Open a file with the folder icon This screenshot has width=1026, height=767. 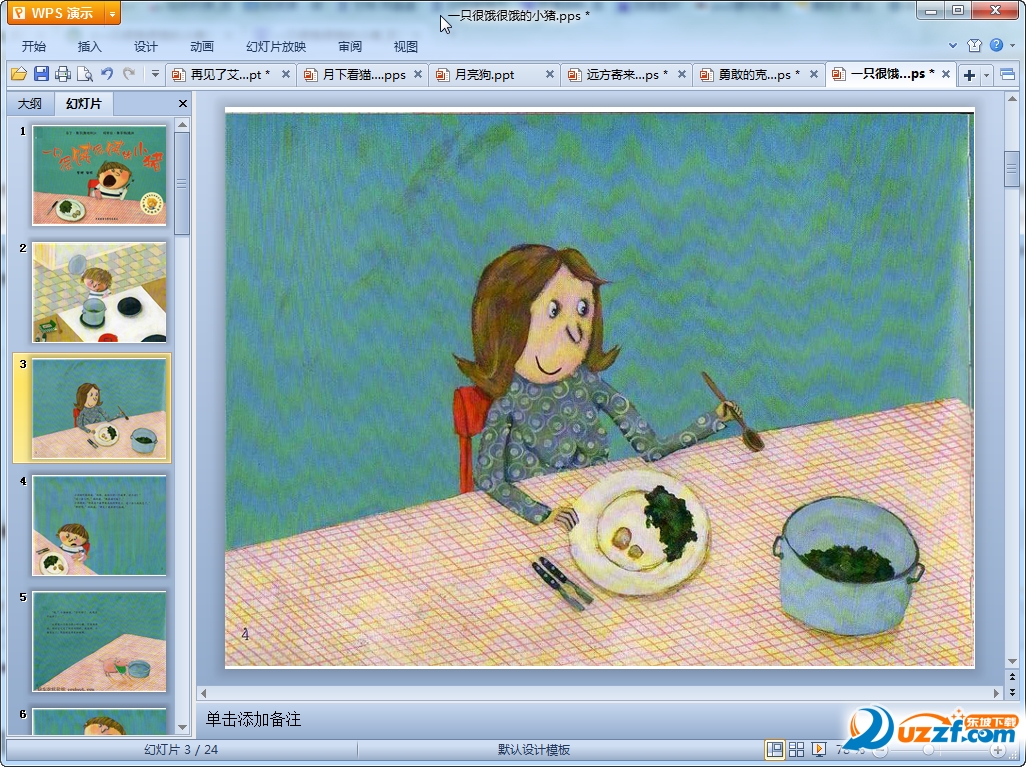[18, 74]
